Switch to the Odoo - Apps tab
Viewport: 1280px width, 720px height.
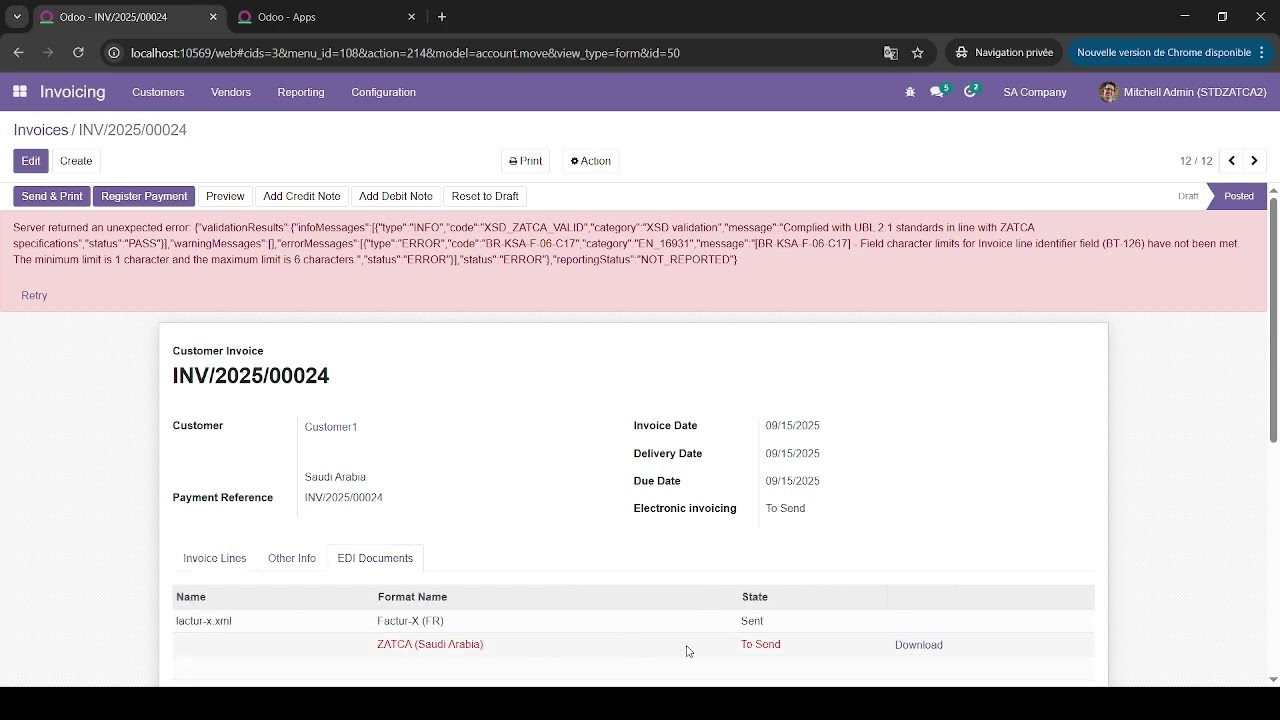click(x=326, y=17)
